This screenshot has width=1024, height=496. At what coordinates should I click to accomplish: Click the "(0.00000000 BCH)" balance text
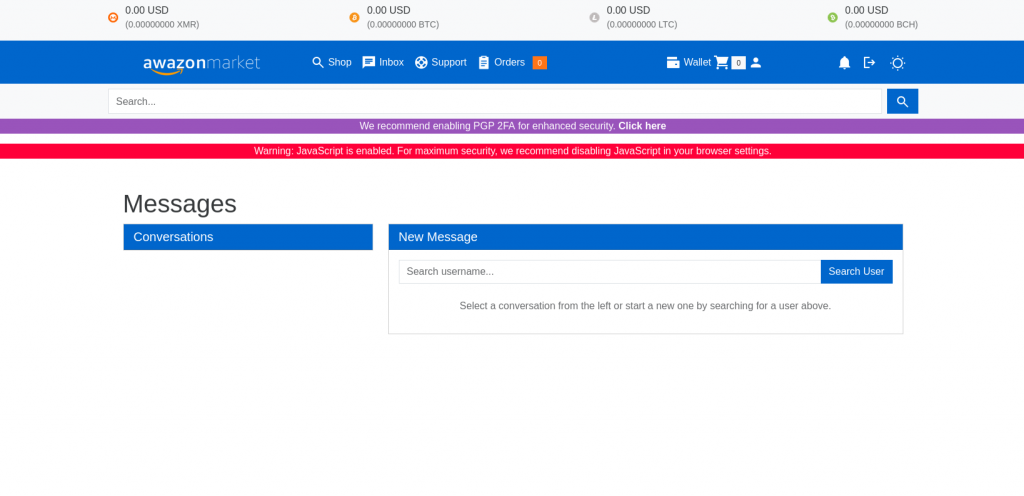[x=881, y=25]
